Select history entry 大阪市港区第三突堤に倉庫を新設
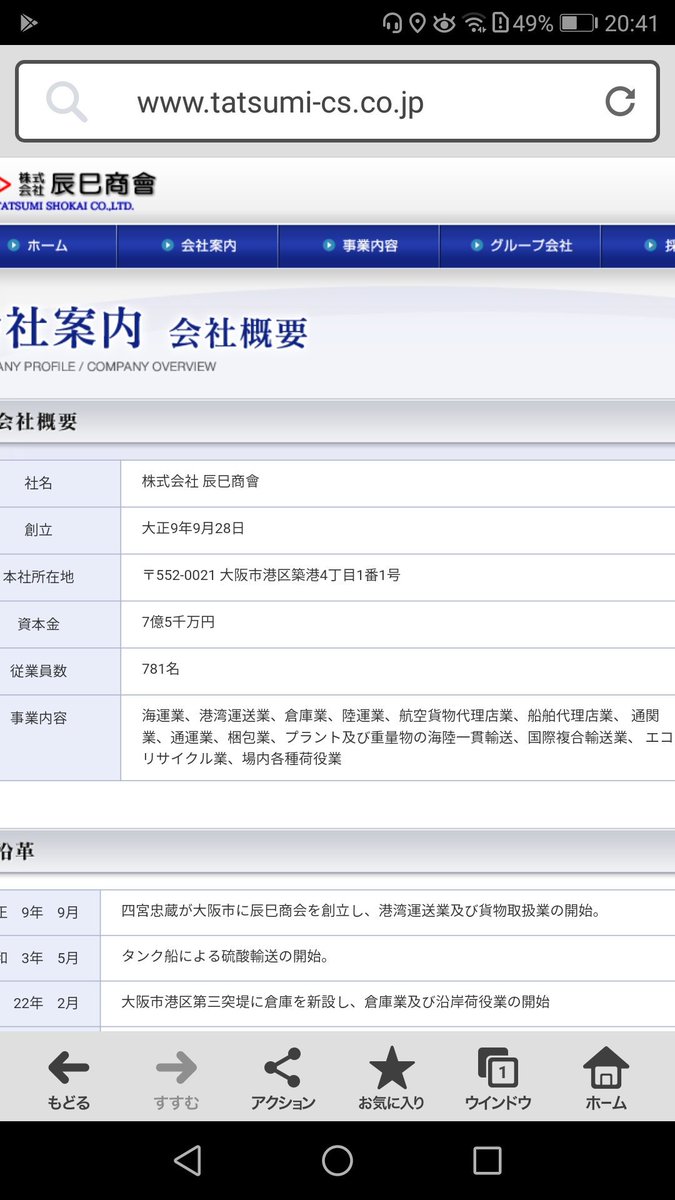Screen dimensions: 675x1200 pos(336,1002)
